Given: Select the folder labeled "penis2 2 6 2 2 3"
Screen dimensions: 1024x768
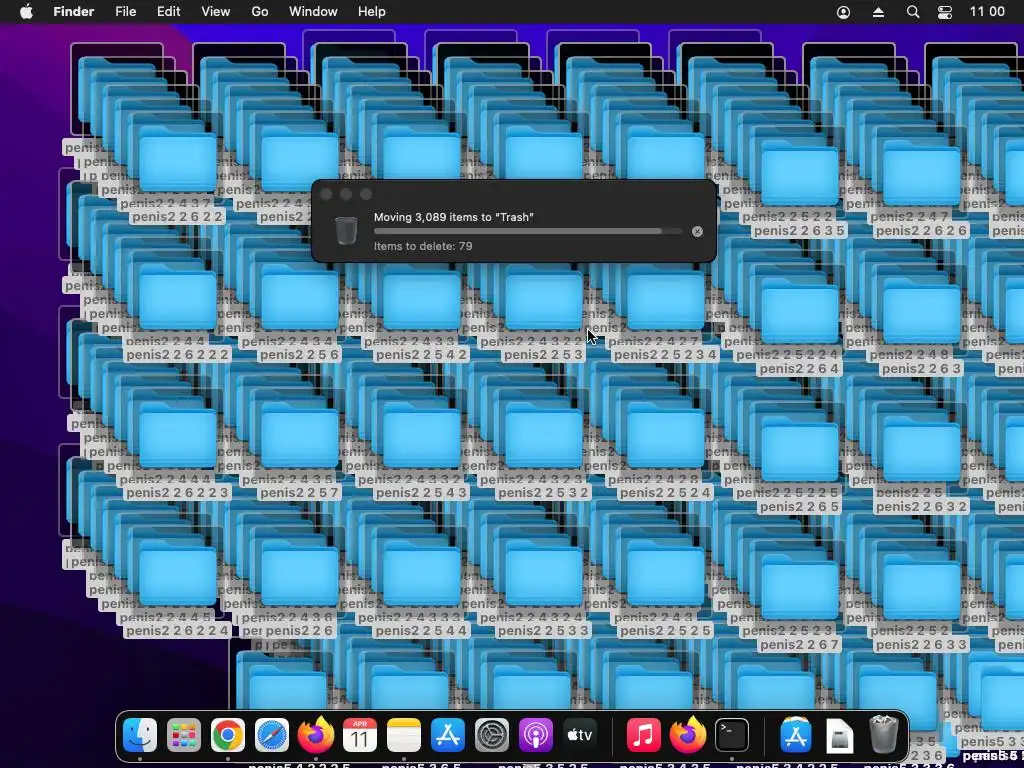Looking at the screenshot, I should [x=177, y=440].
